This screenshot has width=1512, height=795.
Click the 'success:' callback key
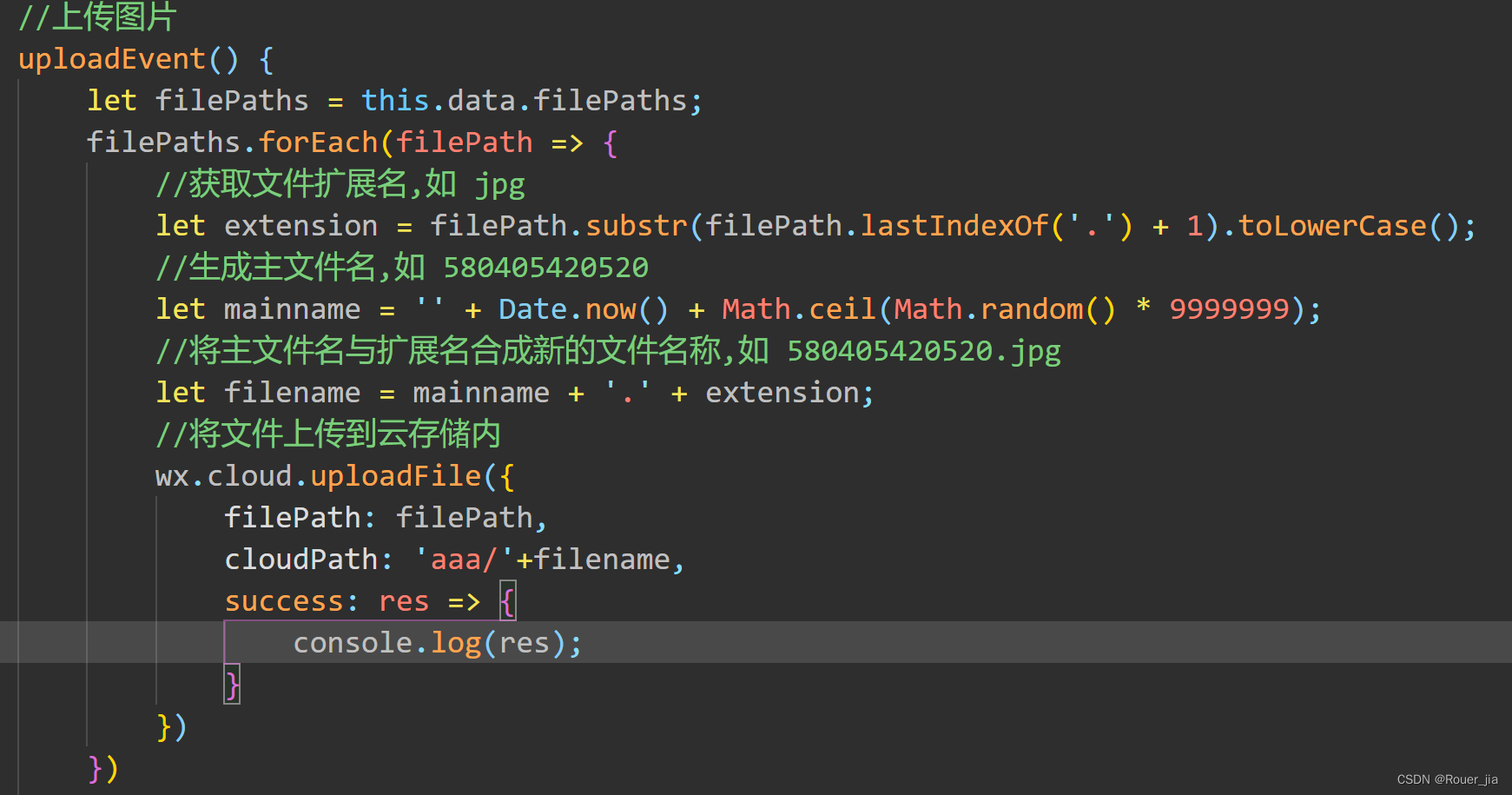(291, 601)
